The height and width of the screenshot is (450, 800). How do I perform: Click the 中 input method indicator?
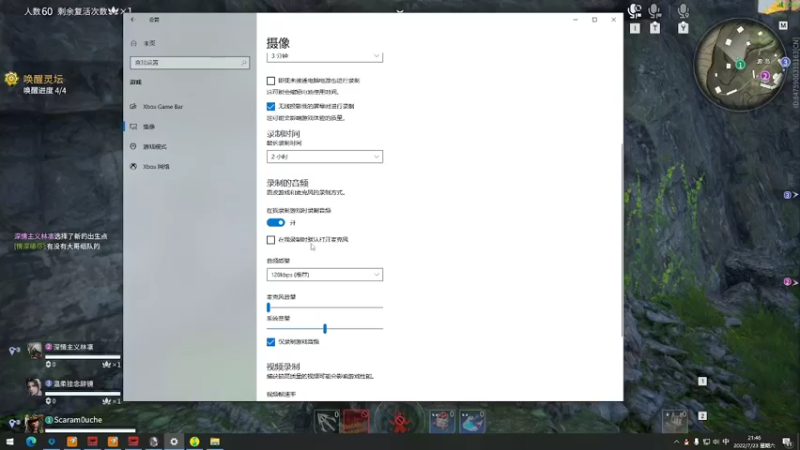pos(726,442)
